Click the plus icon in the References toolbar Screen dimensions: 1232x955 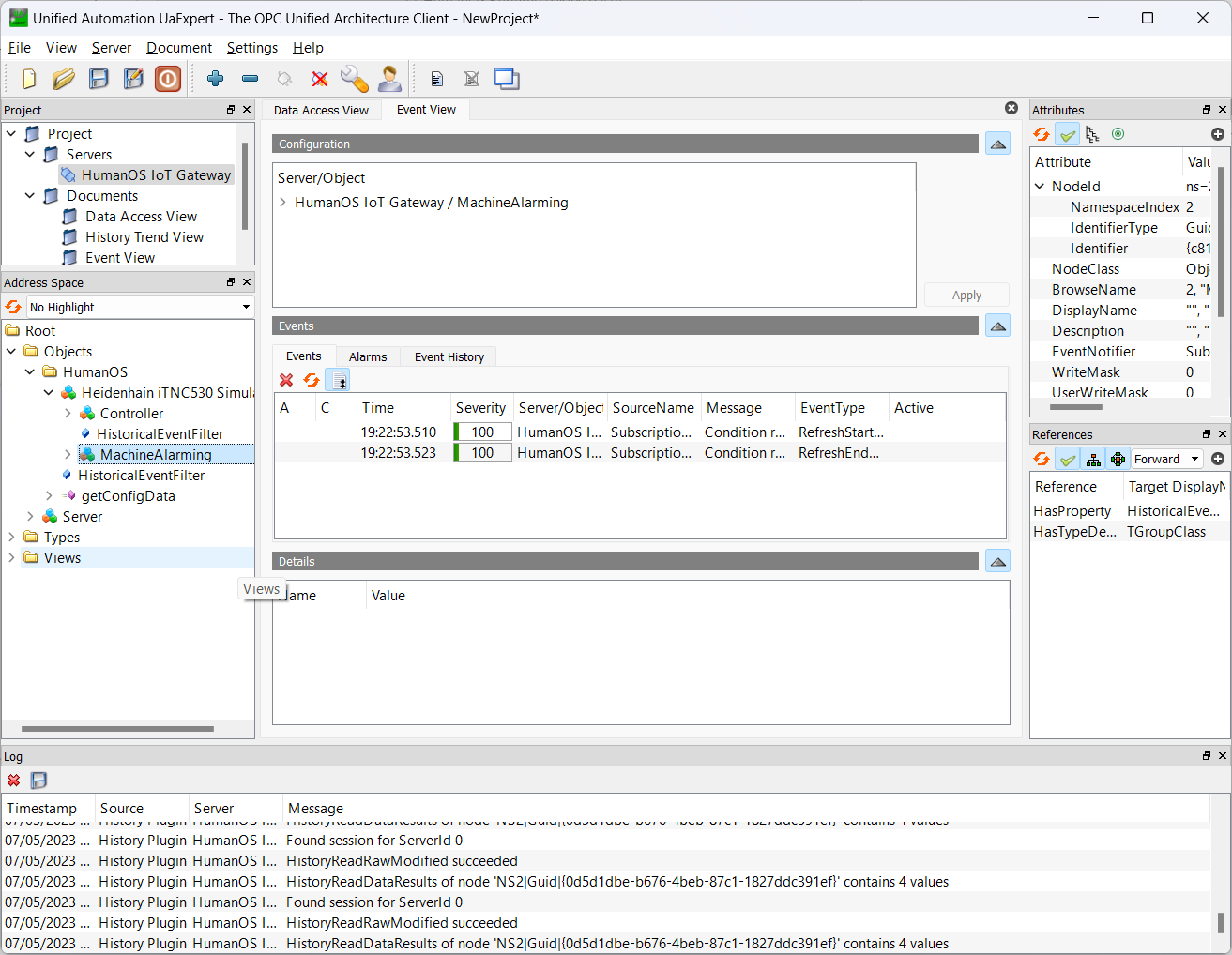(x=1218, y=459)
